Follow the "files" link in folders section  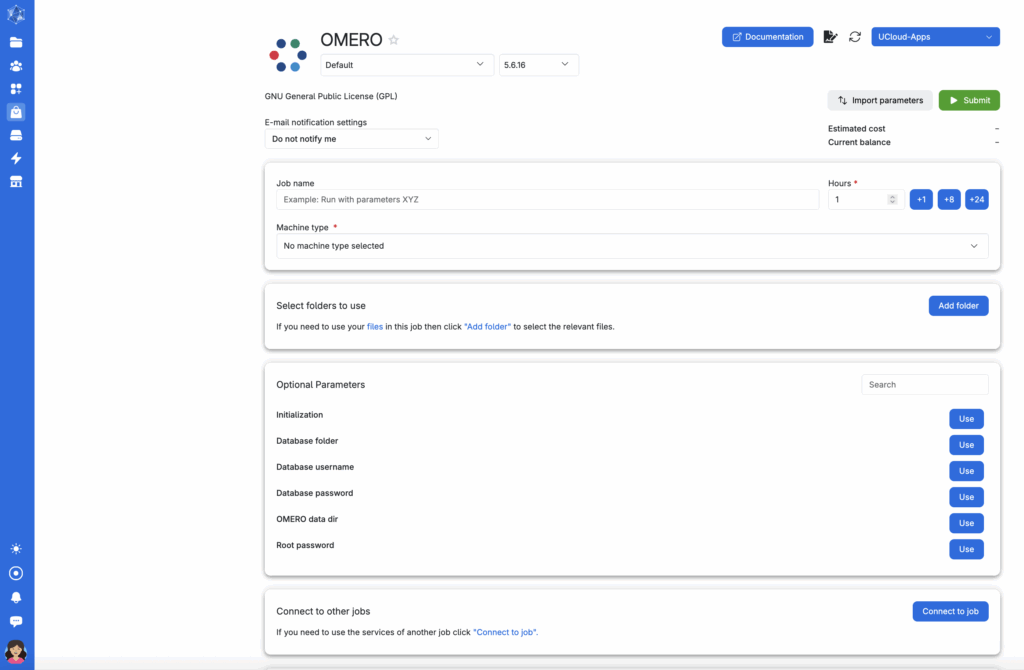coord(375,327)
